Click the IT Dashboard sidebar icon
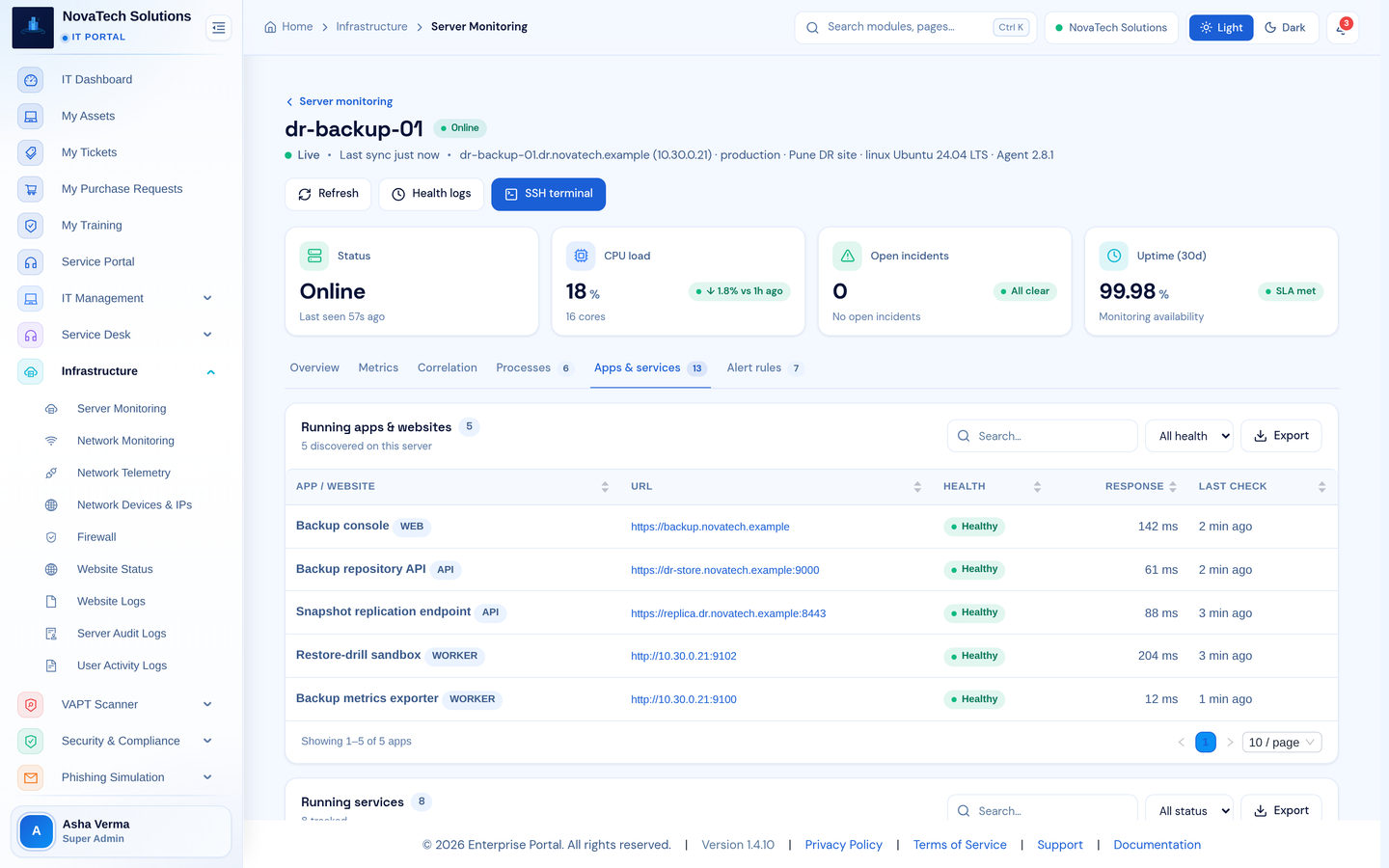Viewport: 1389px width, 868px height. [x=31, y=80]
